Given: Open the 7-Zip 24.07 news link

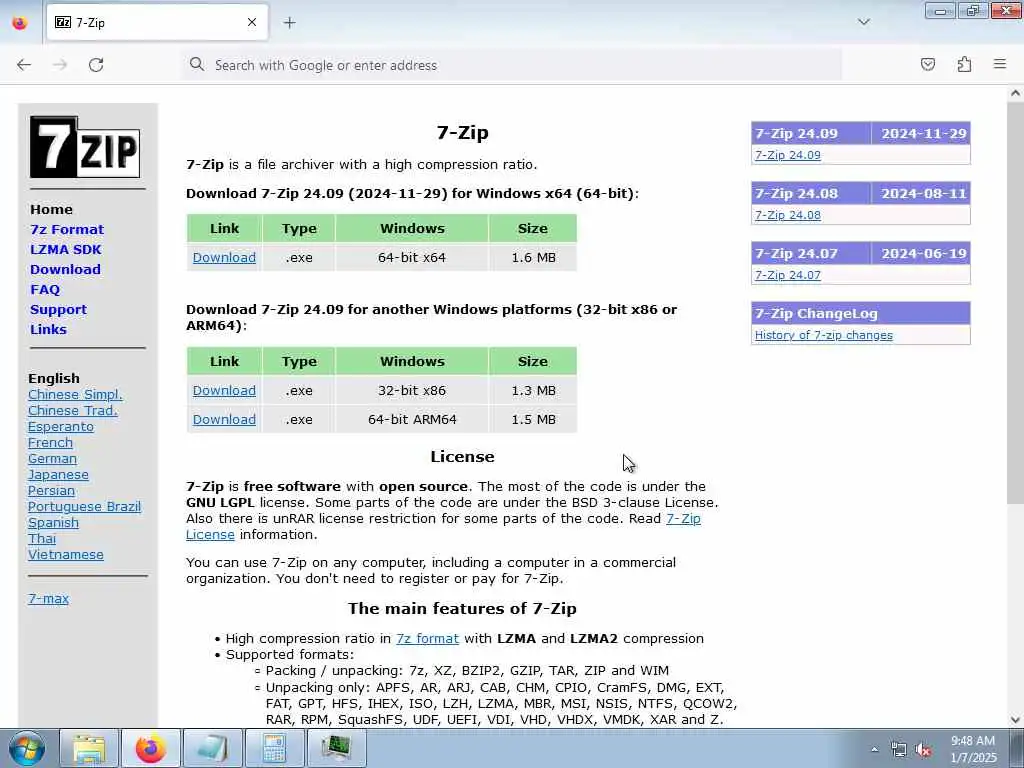Looking at the screenshot, I should click(x=788, y=275).
